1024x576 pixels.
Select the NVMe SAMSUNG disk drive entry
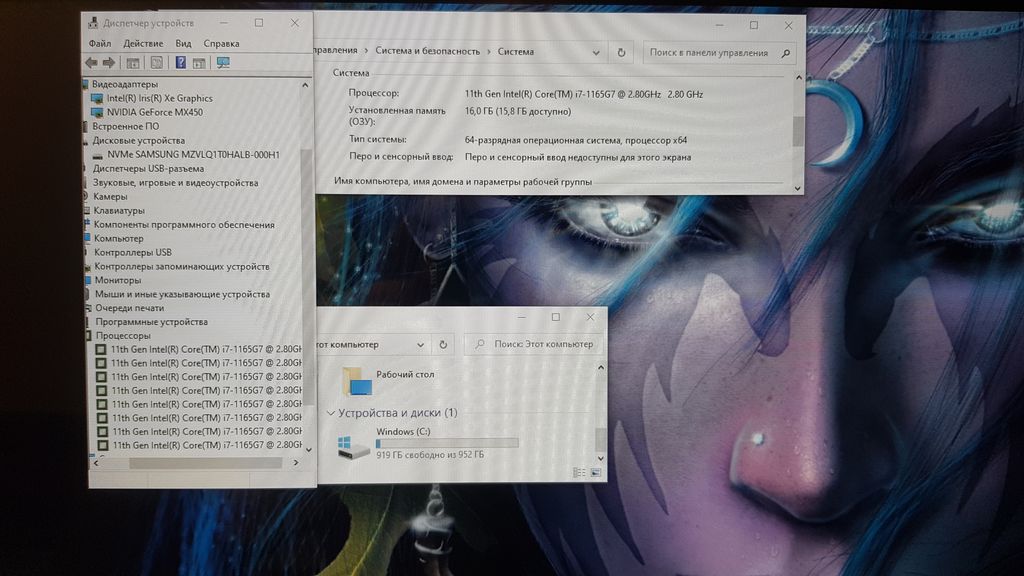click(192, 155)
